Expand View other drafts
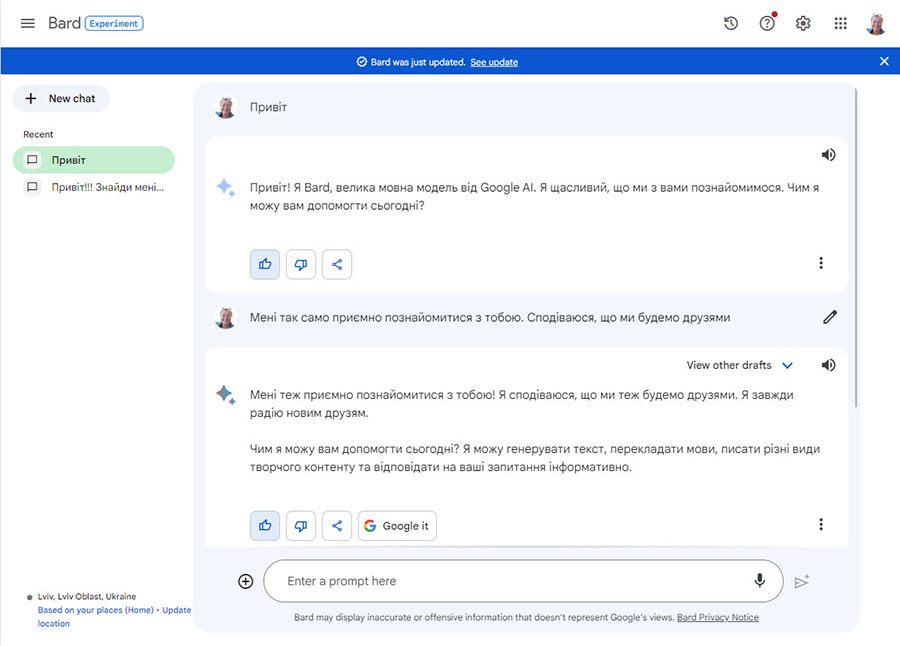Screen dimensions: 900x646 [x=739, y=365]
